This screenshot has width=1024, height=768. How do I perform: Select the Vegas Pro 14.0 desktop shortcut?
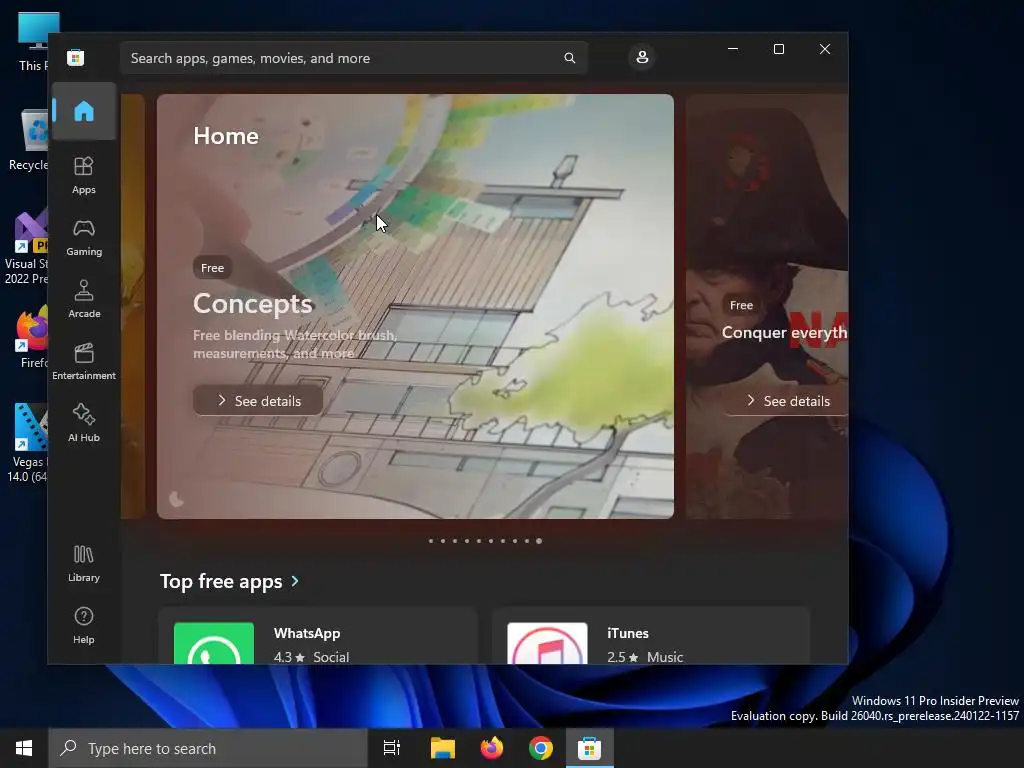click(x=27, y=443)
